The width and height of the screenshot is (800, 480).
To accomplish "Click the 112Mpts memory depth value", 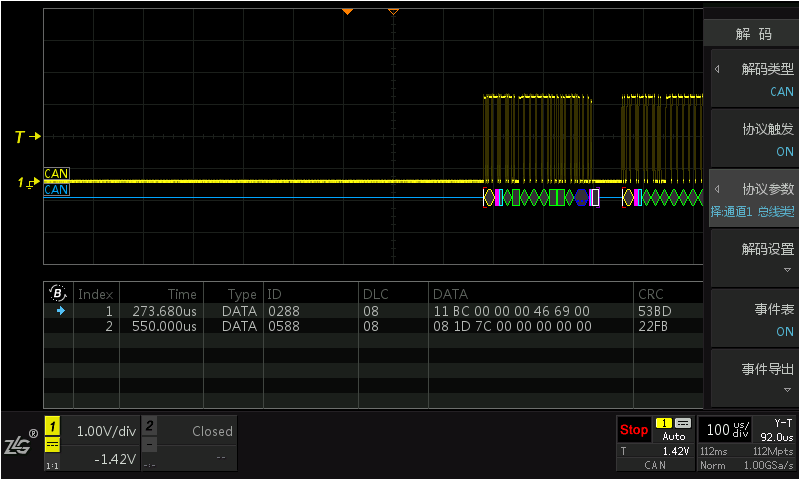I will [773, 451].
